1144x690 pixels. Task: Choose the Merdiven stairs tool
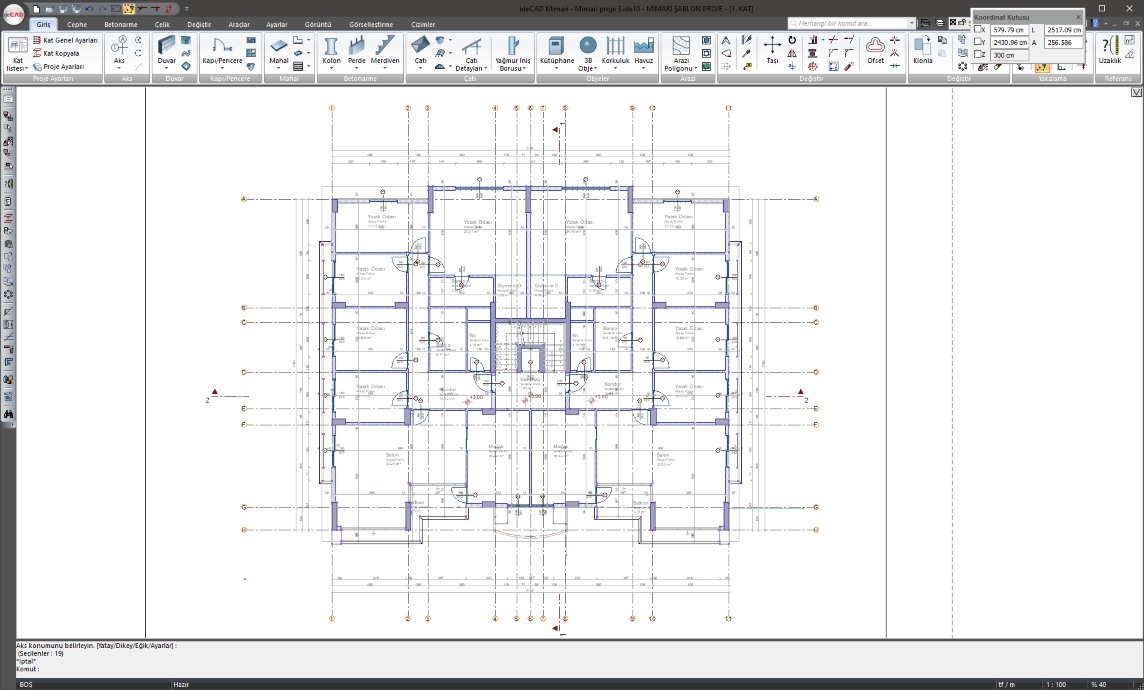click(x=385, y=49)
